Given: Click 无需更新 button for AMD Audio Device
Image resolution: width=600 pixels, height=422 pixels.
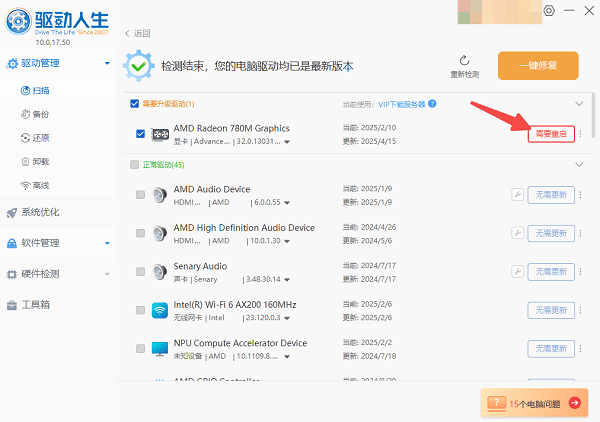Looking at the screenshot, I should (551, 195).
